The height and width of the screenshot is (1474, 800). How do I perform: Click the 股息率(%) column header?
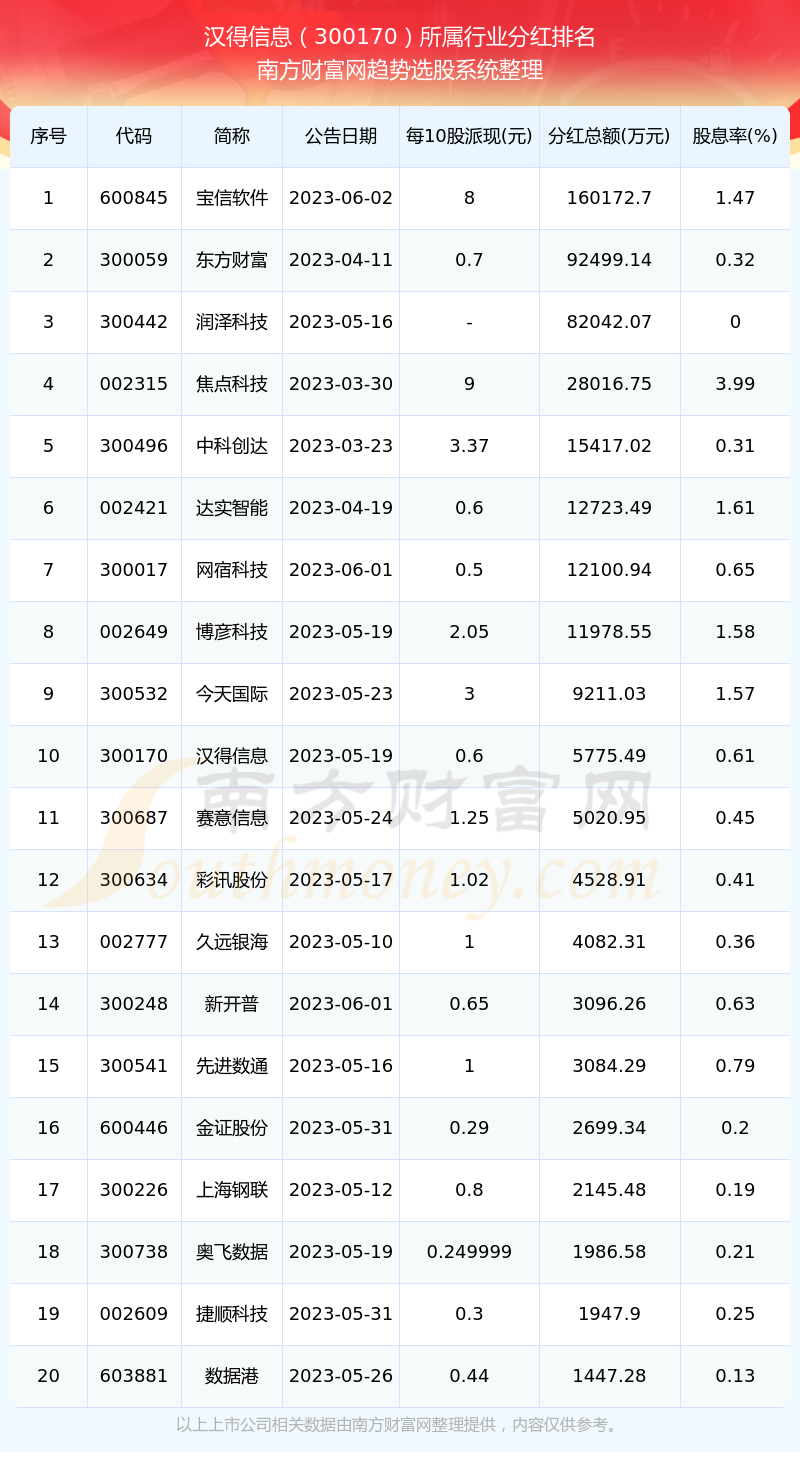coord(735,136)
